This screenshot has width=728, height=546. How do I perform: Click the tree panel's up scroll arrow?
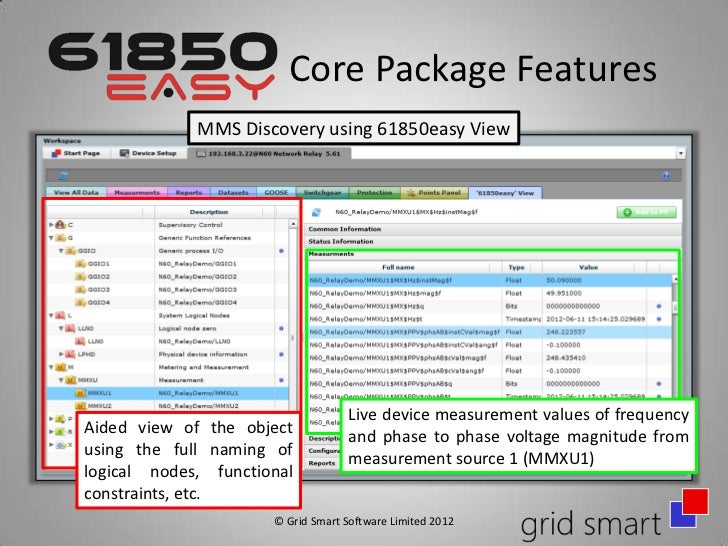pyautogui.click(x=293, y=224)
